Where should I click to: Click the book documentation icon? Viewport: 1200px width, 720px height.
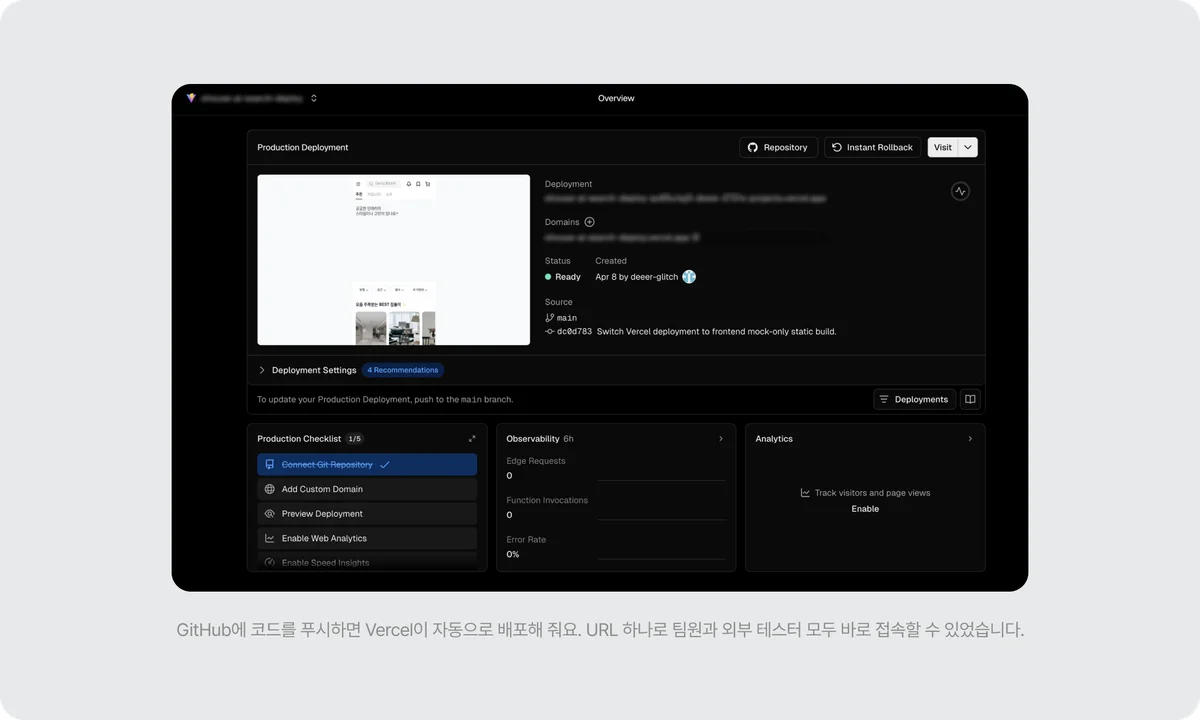click(x=970, y=399)
